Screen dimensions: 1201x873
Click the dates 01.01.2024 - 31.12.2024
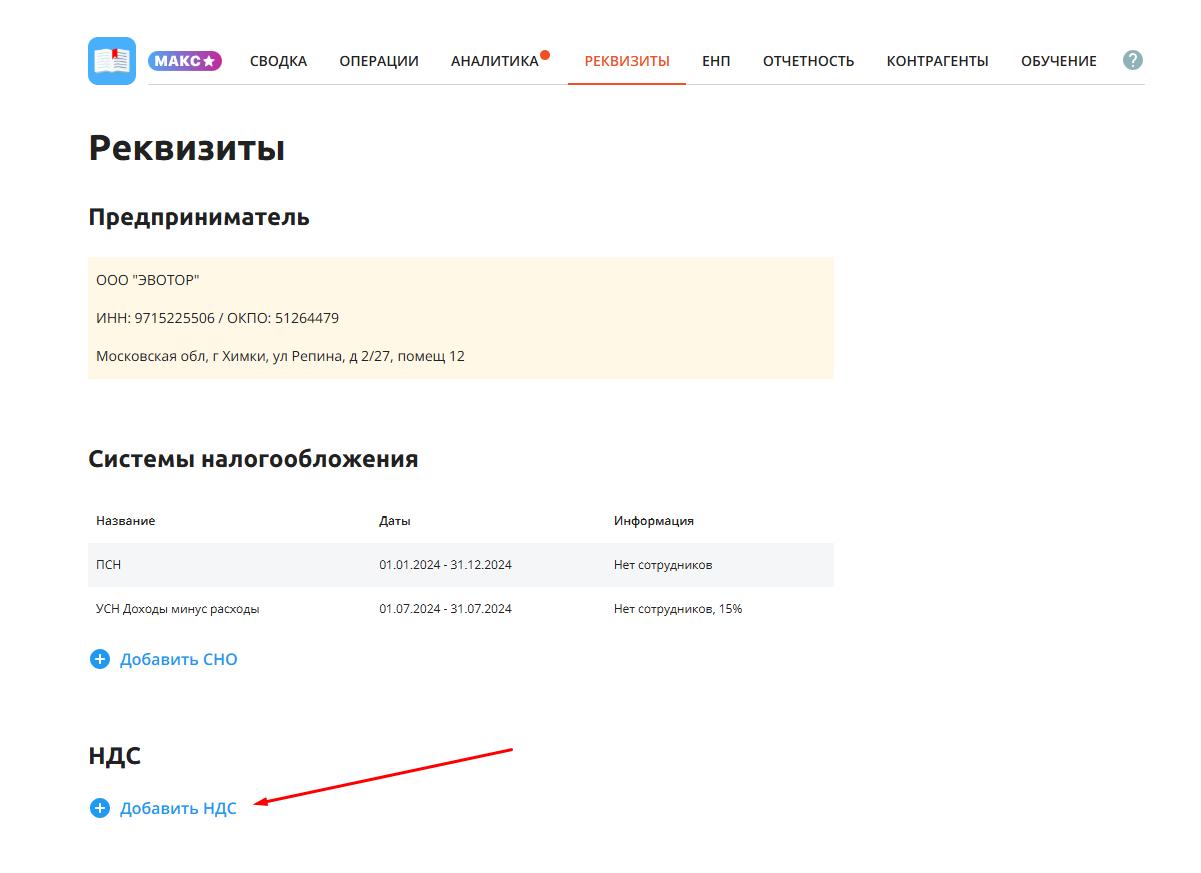[445, 565]
